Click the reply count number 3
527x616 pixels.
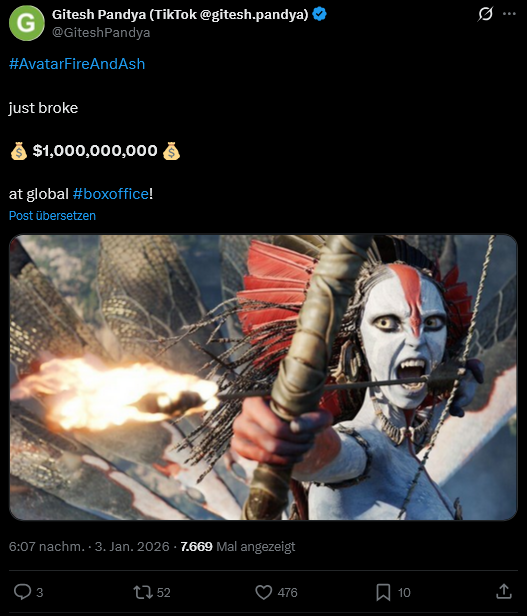tap(39, 592)
